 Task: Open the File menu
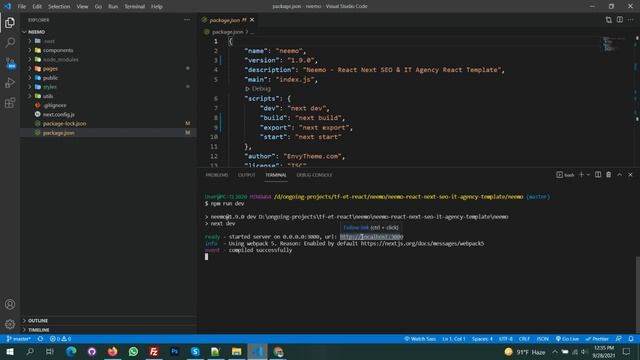[22, 7]
